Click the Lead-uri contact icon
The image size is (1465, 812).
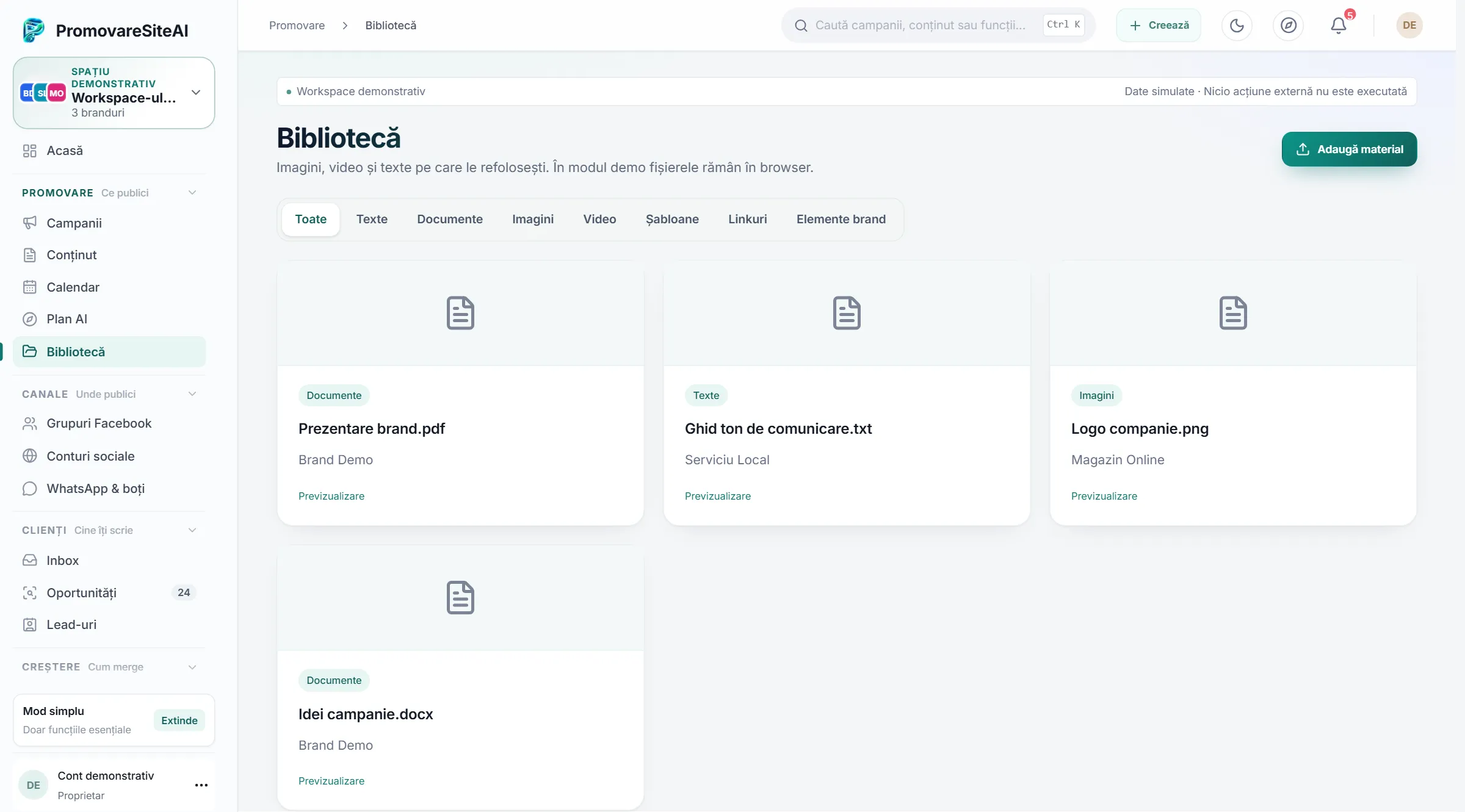30,625
